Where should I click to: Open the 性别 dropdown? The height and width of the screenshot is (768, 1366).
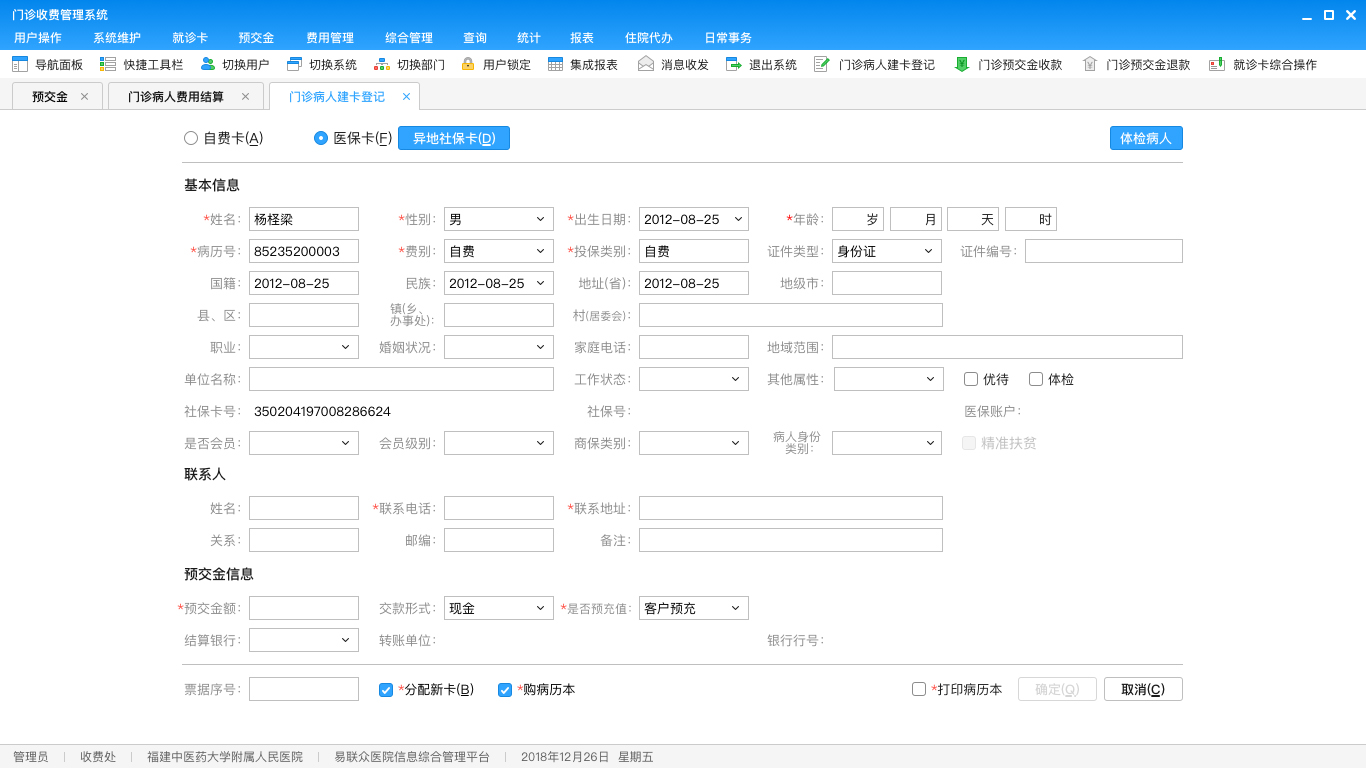[499, 219]
